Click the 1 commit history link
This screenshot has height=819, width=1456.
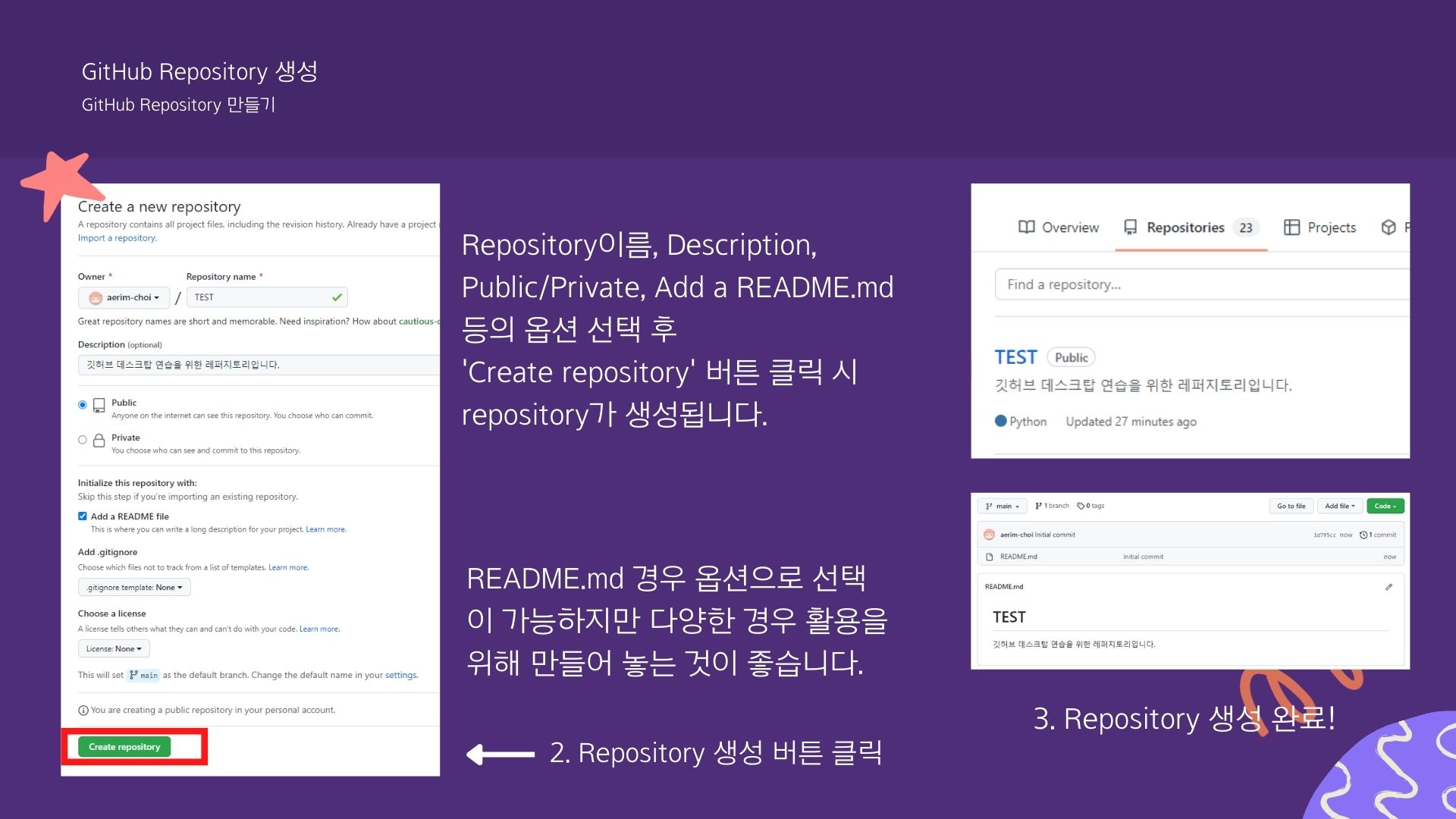click(x=1378, y=535)
